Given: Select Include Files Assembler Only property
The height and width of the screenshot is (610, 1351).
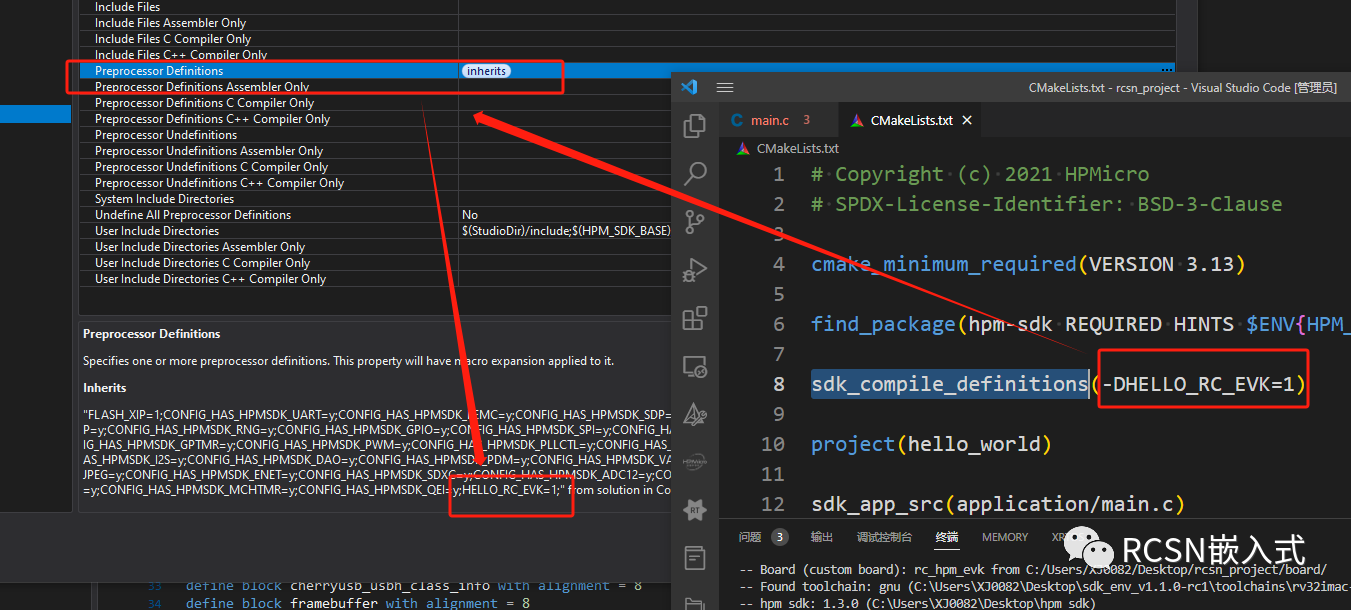Looking at the screenshot, I should point(626,23).
